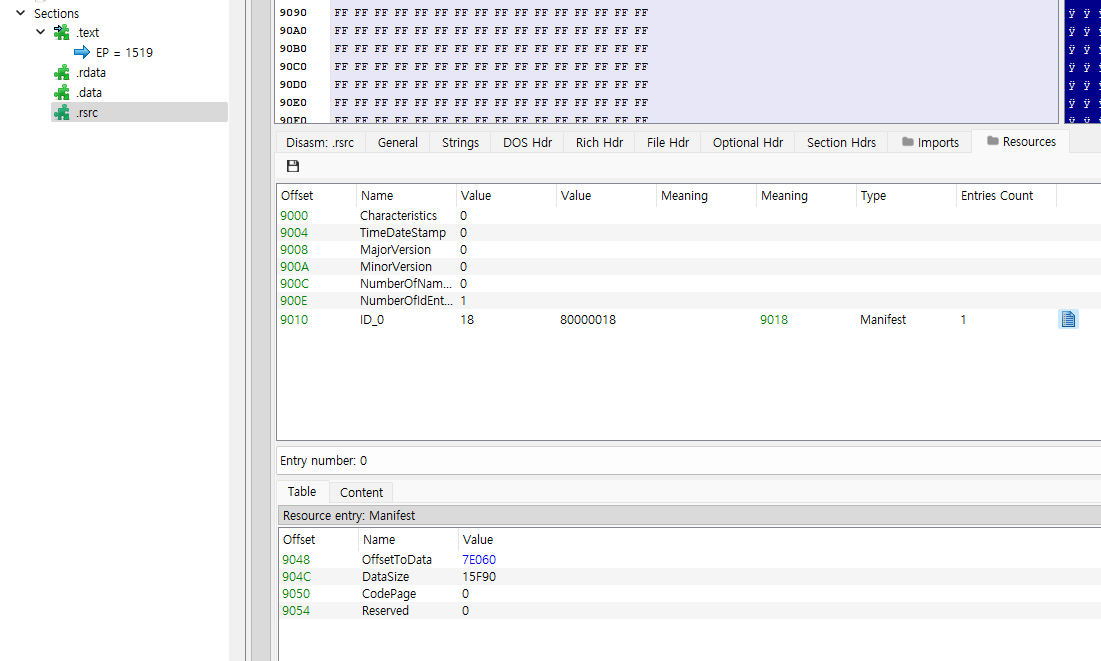Switch to the Section Hdrs tab
Image resolution: width=1101 pixels, height=661 pixels.
(x=841, y=143)
